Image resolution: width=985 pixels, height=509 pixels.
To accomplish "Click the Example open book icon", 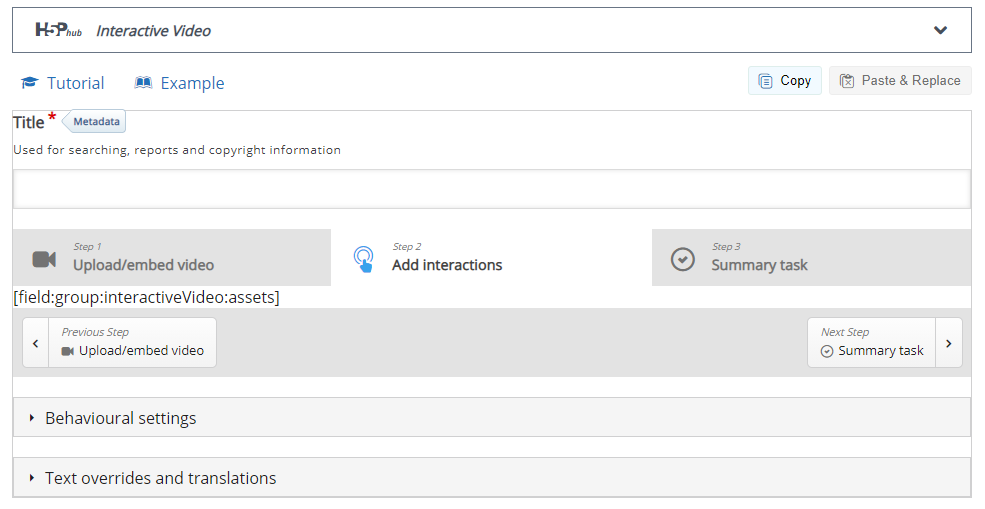I will coord(143,83).
